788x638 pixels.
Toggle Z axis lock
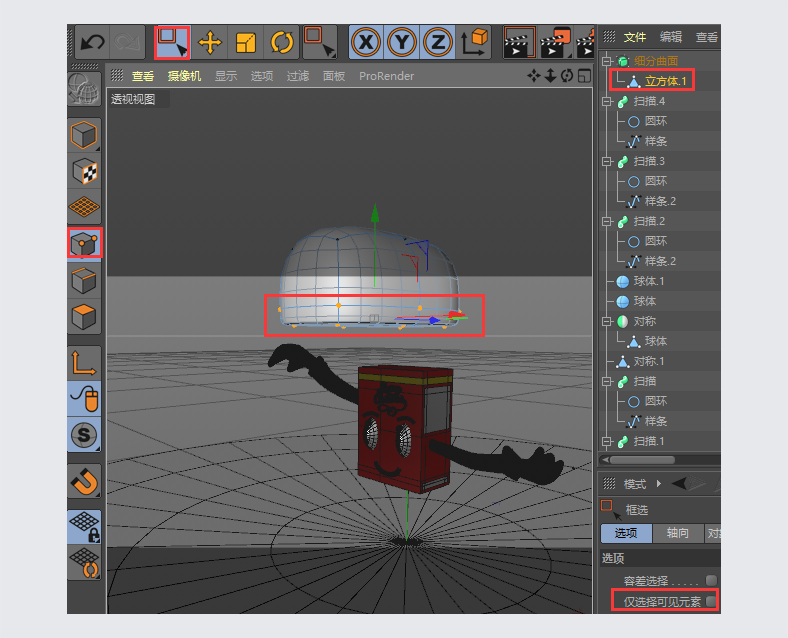pyautogui.click(x=438, y=43)
